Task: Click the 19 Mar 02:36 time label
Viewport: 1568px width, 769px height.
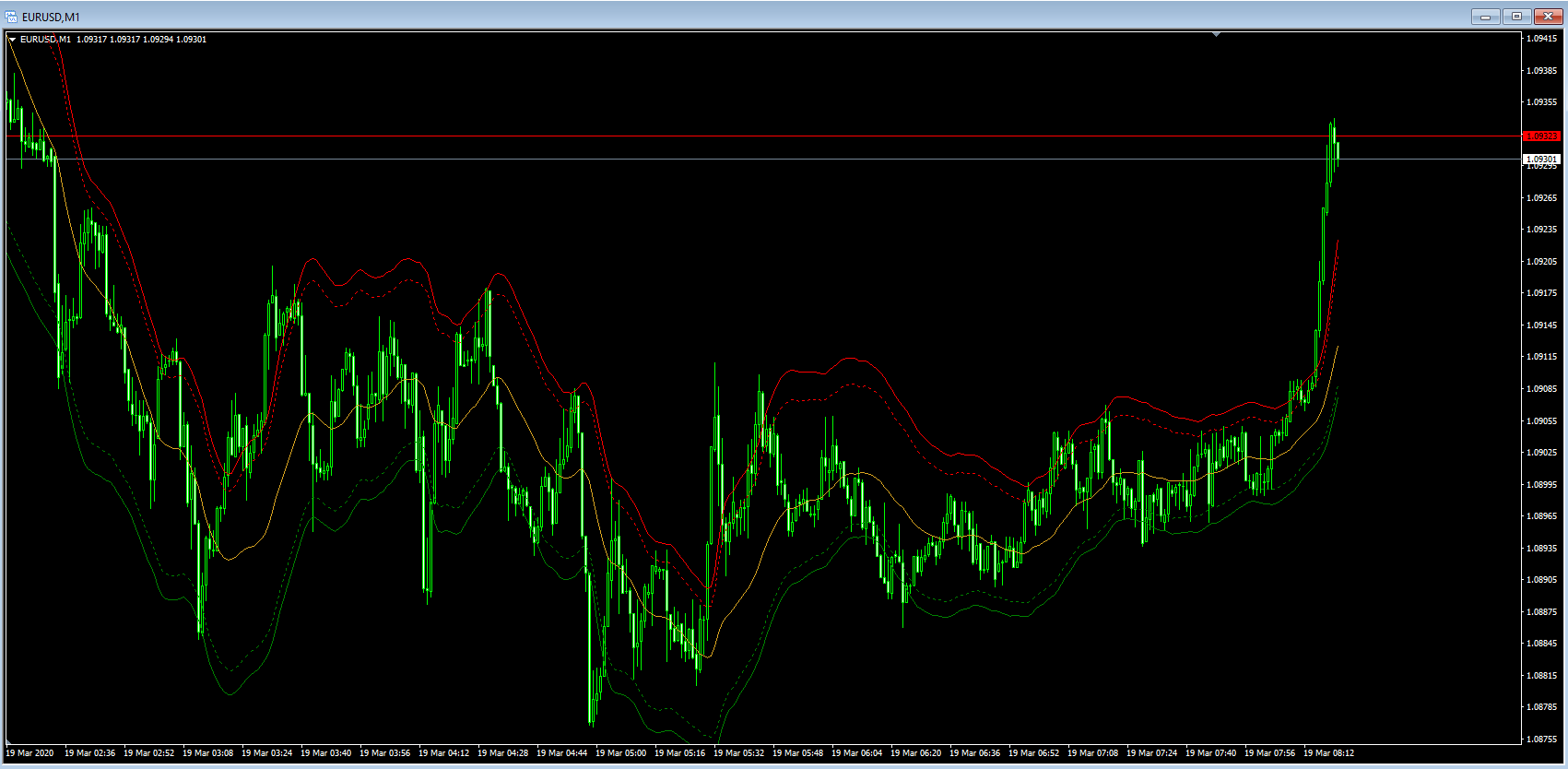Action: tap(89, 753)
